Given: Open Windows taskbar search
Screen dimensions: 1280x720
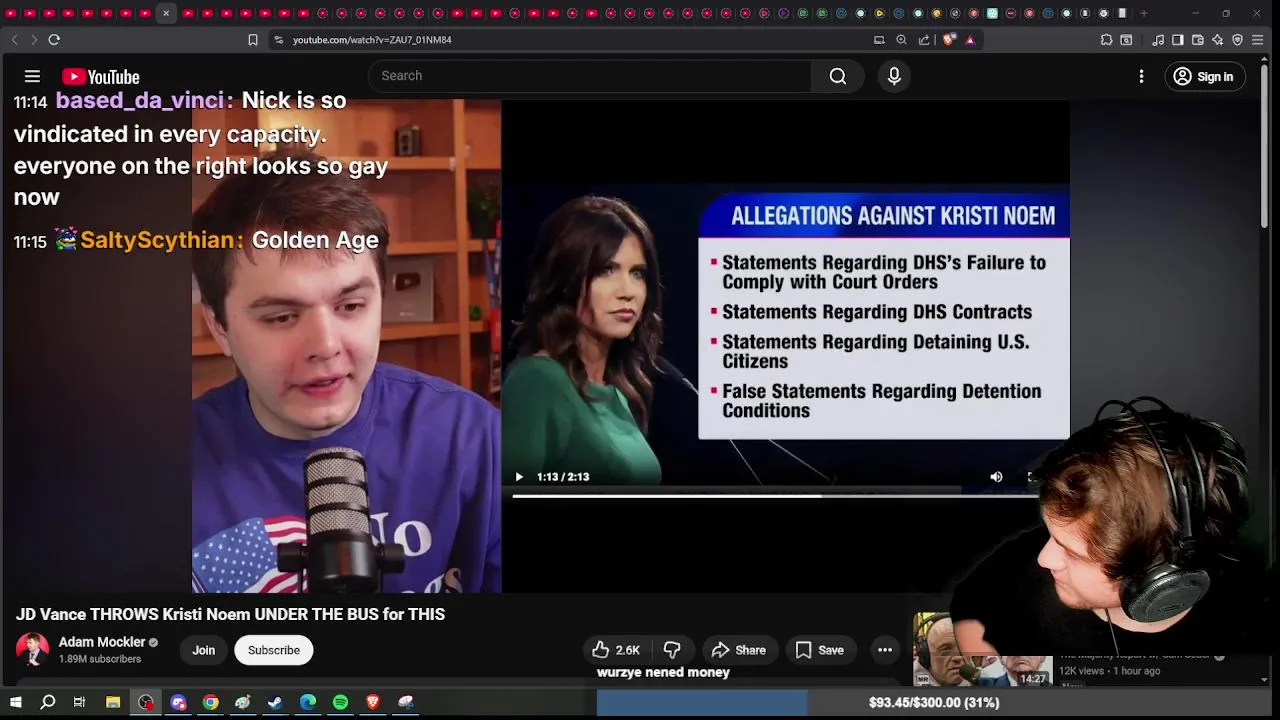Looking at the screenshot, I should tap(47, 703).
